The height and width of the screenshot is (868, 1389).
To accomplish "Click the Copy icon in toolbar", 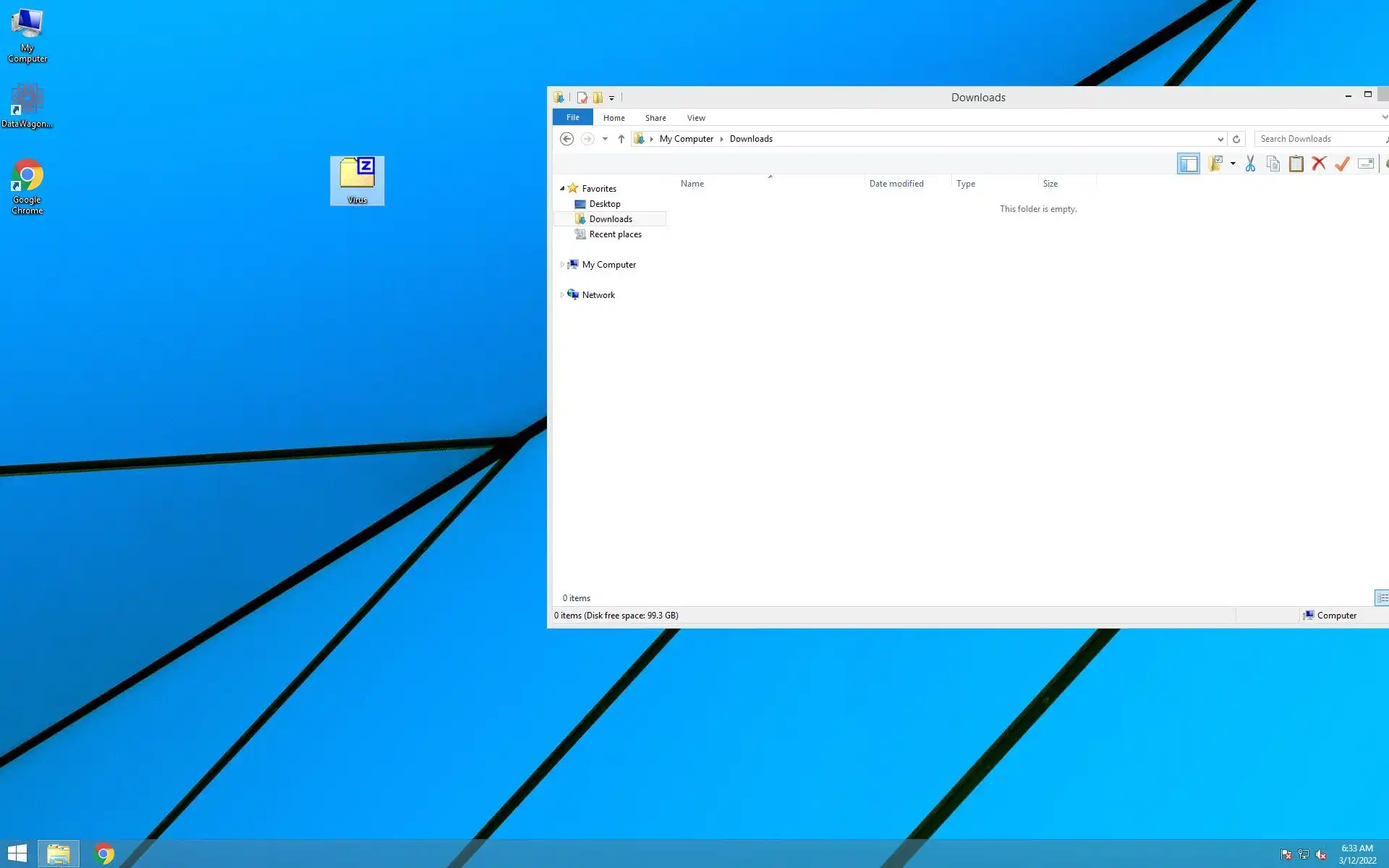I will pyautogui.click(x=1273, y=164).
